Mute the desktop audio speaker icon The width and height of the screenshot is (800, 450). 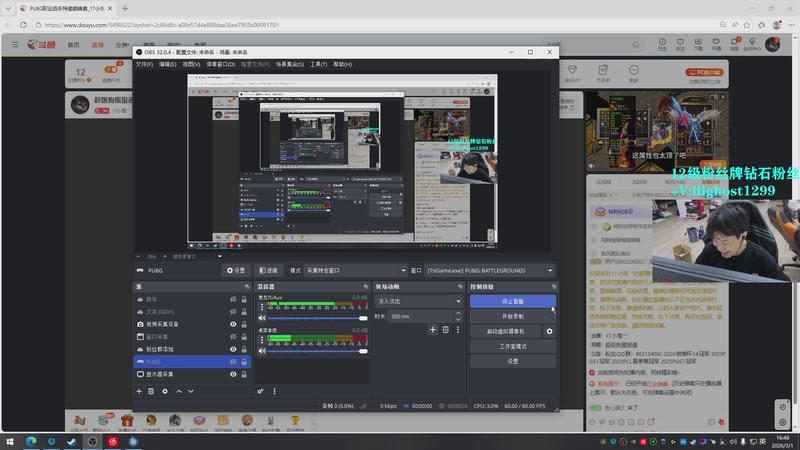click(262, 351)
